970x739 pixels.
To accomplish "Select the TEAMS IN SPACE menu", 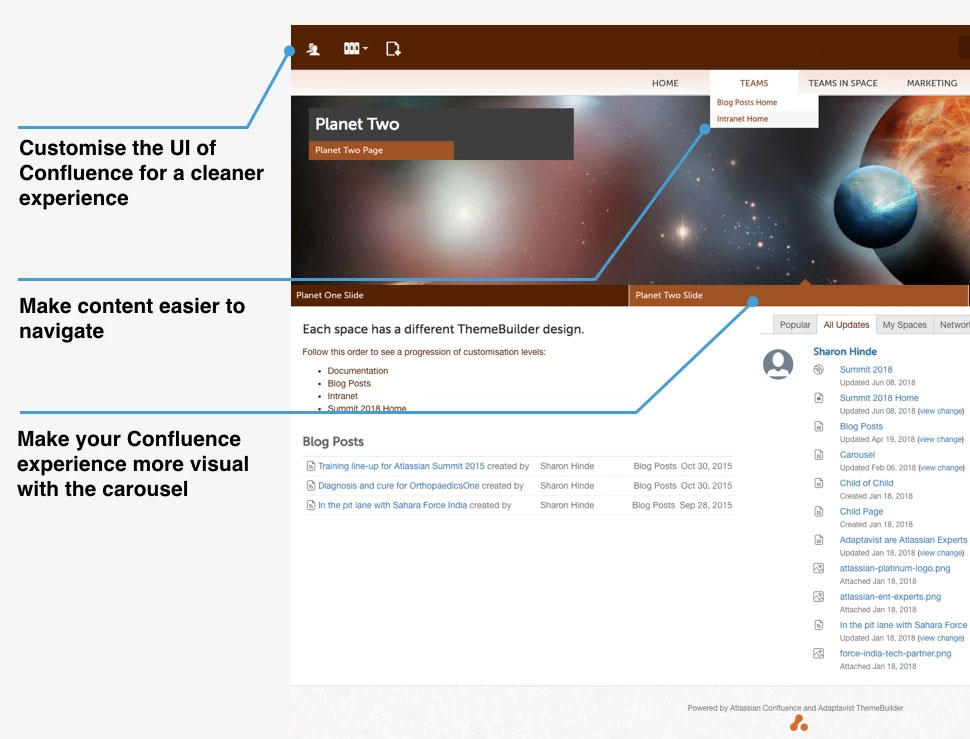I will [843, 83].
